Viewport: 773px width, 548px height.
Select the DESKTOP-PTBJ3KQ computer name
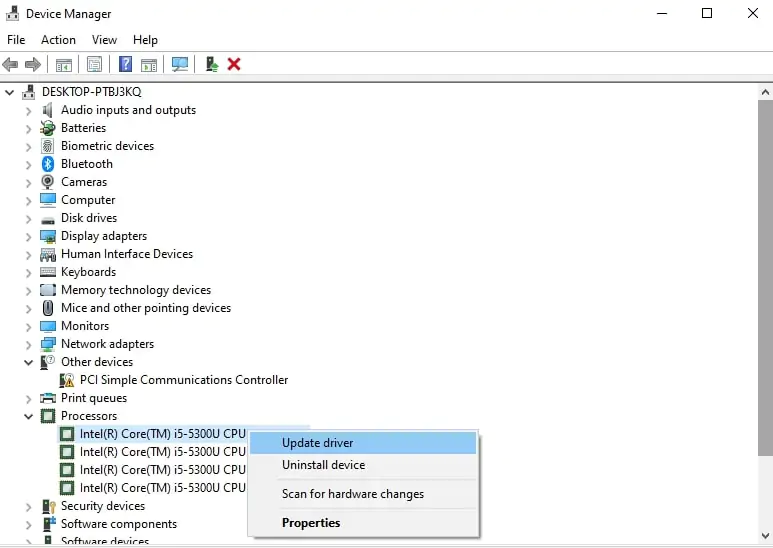[91, 92]
